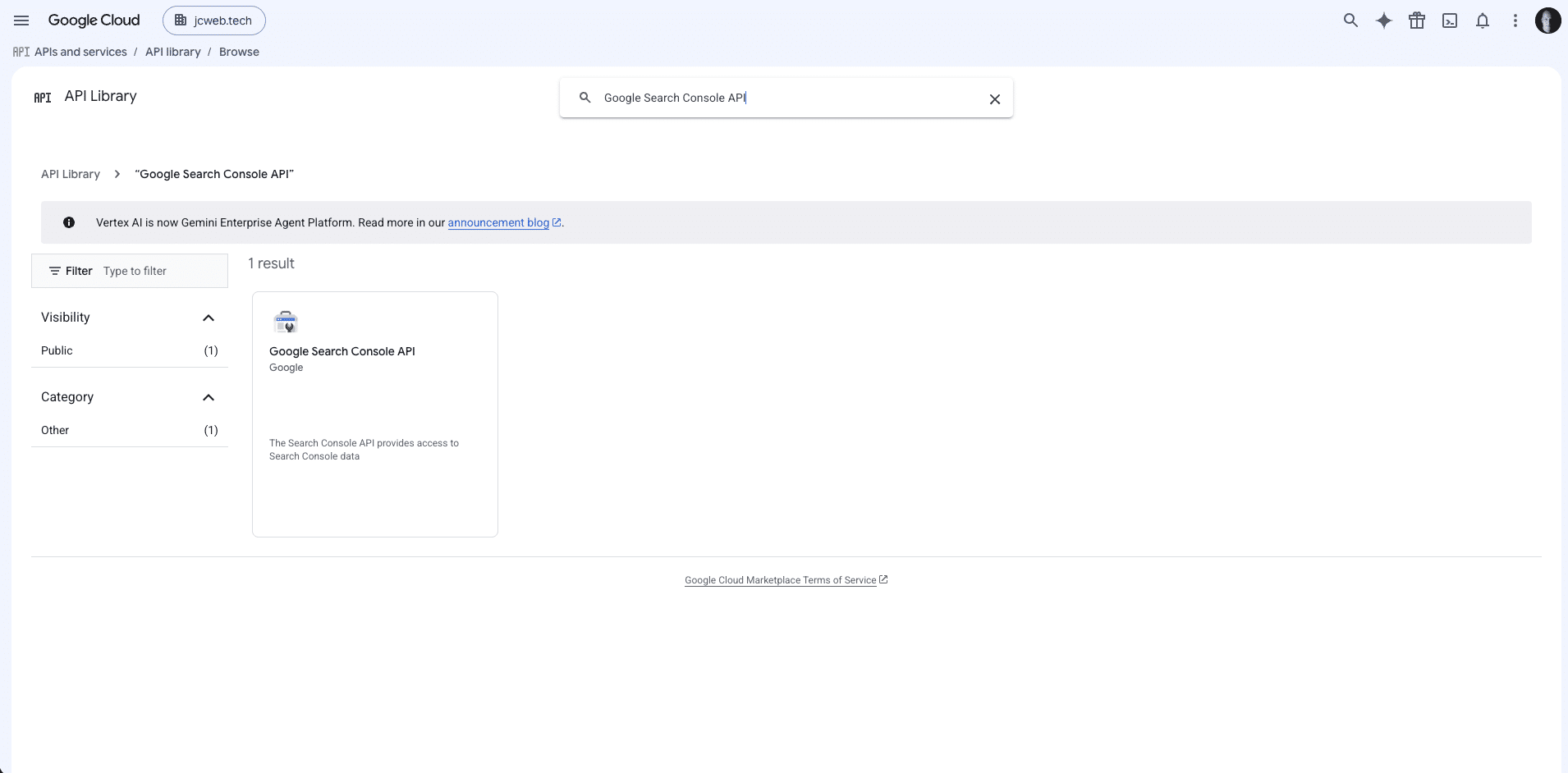1568x773 pixels.
Task: Click the card description about Search Console data
Action: tap(364, 450)
